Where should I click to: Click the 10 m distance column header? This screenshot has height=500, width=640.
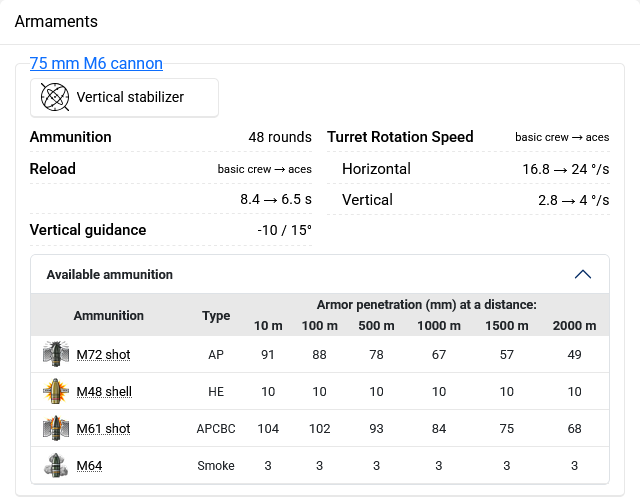pyautogui.click(x=268, y=326)
